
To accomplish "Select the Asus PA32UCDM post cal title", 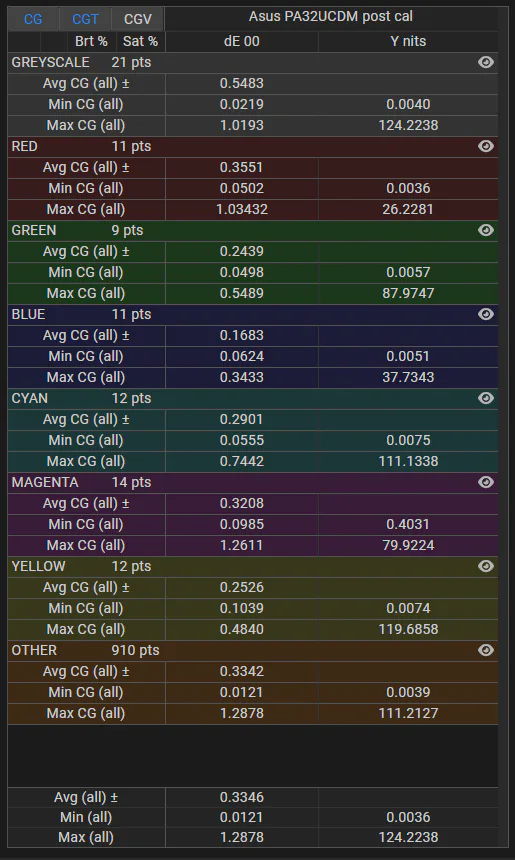I will tap(331, 16).
